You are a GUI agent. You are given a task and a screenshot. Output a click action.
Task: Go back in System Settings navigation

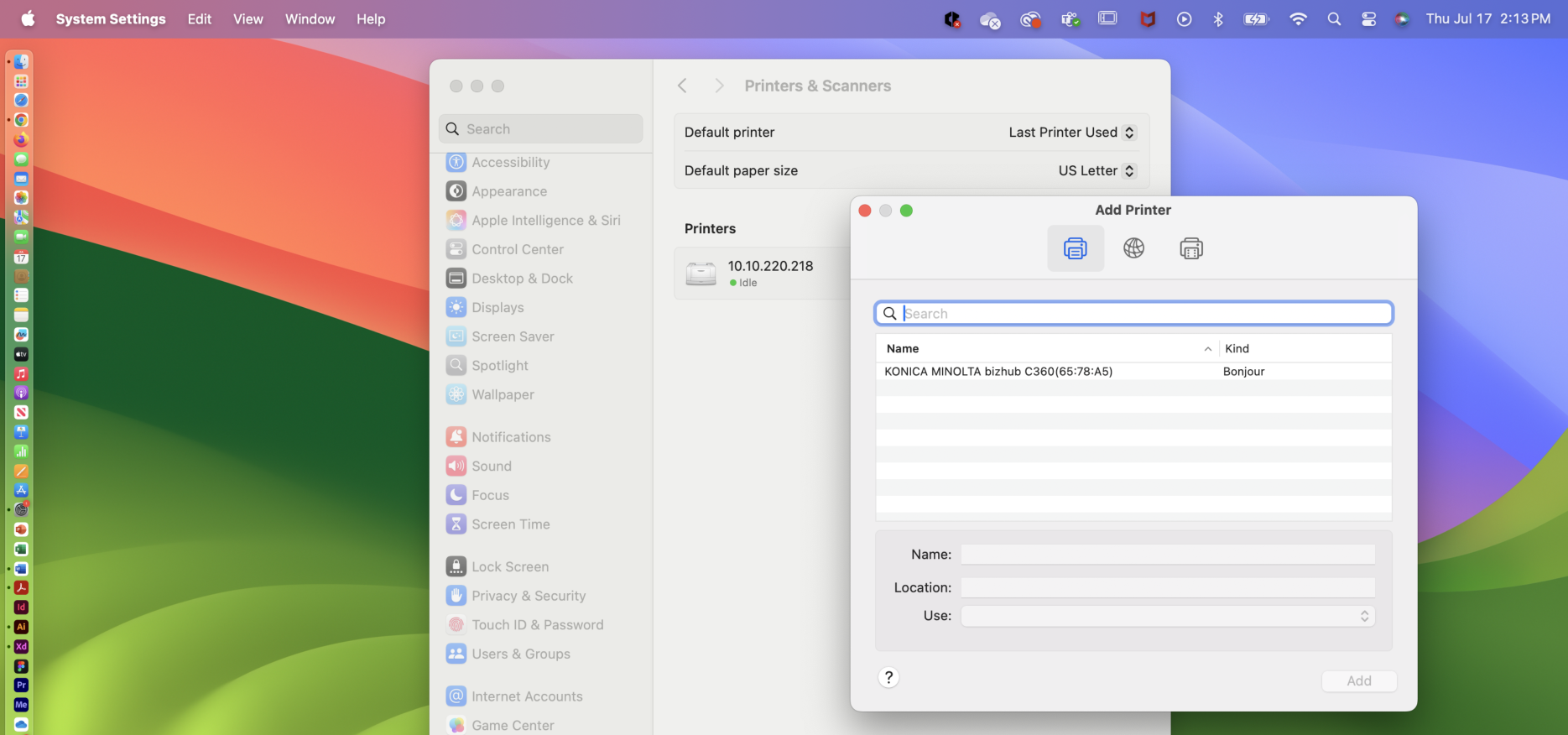(x=682, y=86)
